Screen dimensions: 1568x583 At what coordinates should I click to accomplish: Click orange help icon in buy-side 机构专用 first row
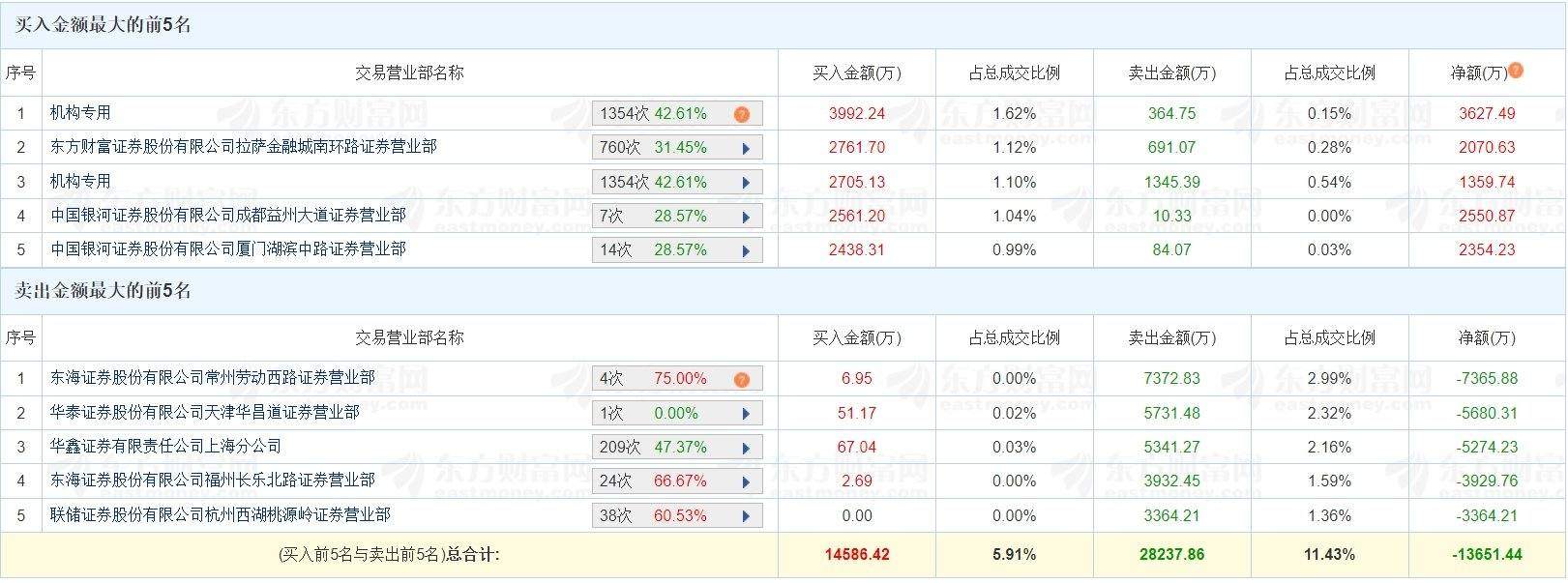pos(742,114)
